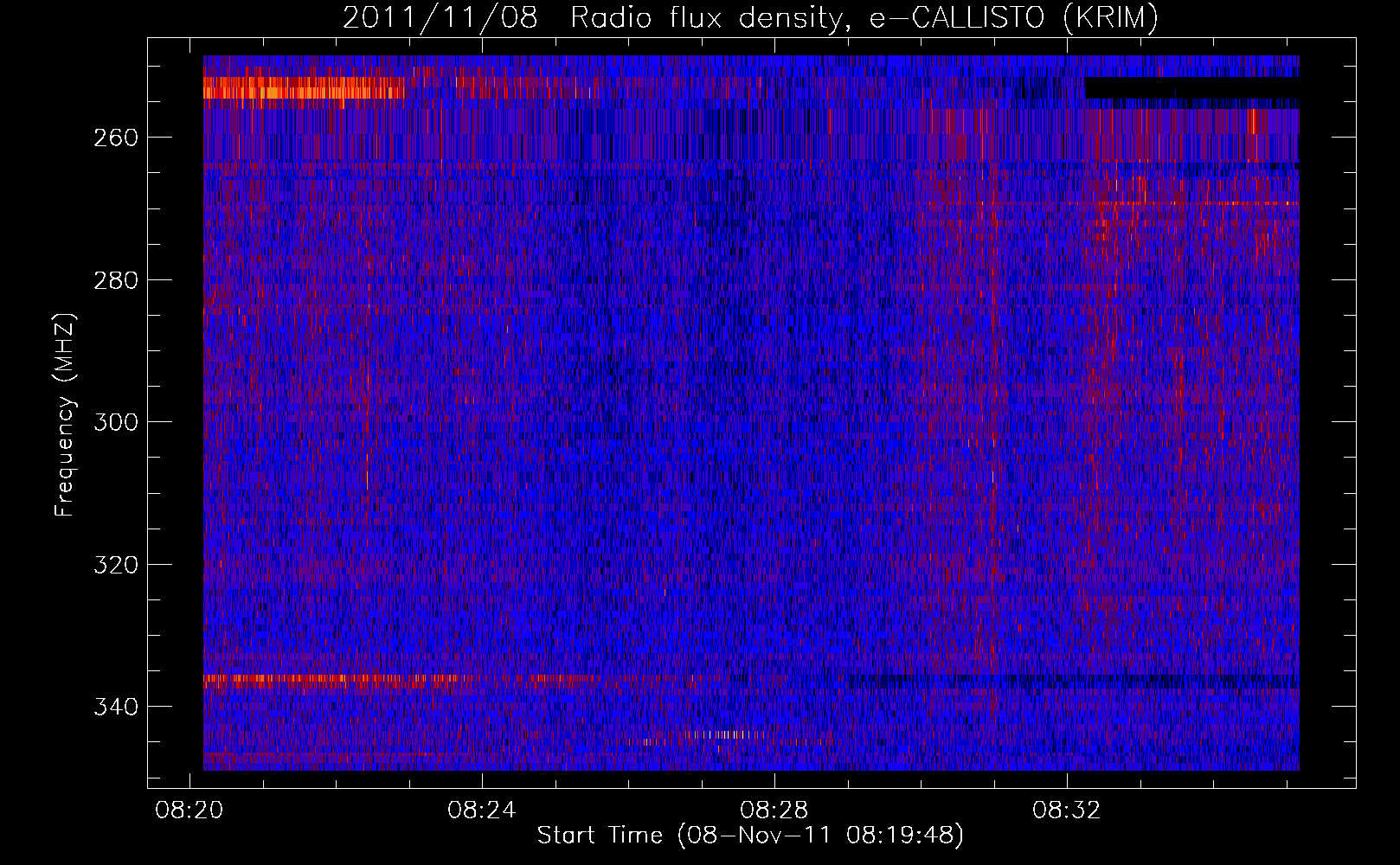
Task: Click the plot title 'Radio flux density, e-CALLISTO (KRIM)'
Action: click(x=864, y=17)
